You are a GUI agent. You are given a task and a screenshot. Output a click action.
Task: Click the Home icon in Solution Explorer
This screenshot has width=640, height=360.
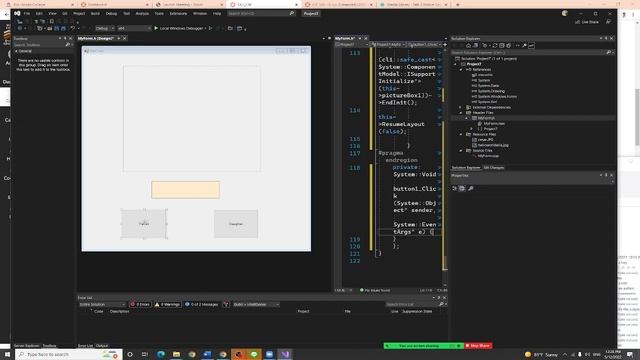click(469, 46)
